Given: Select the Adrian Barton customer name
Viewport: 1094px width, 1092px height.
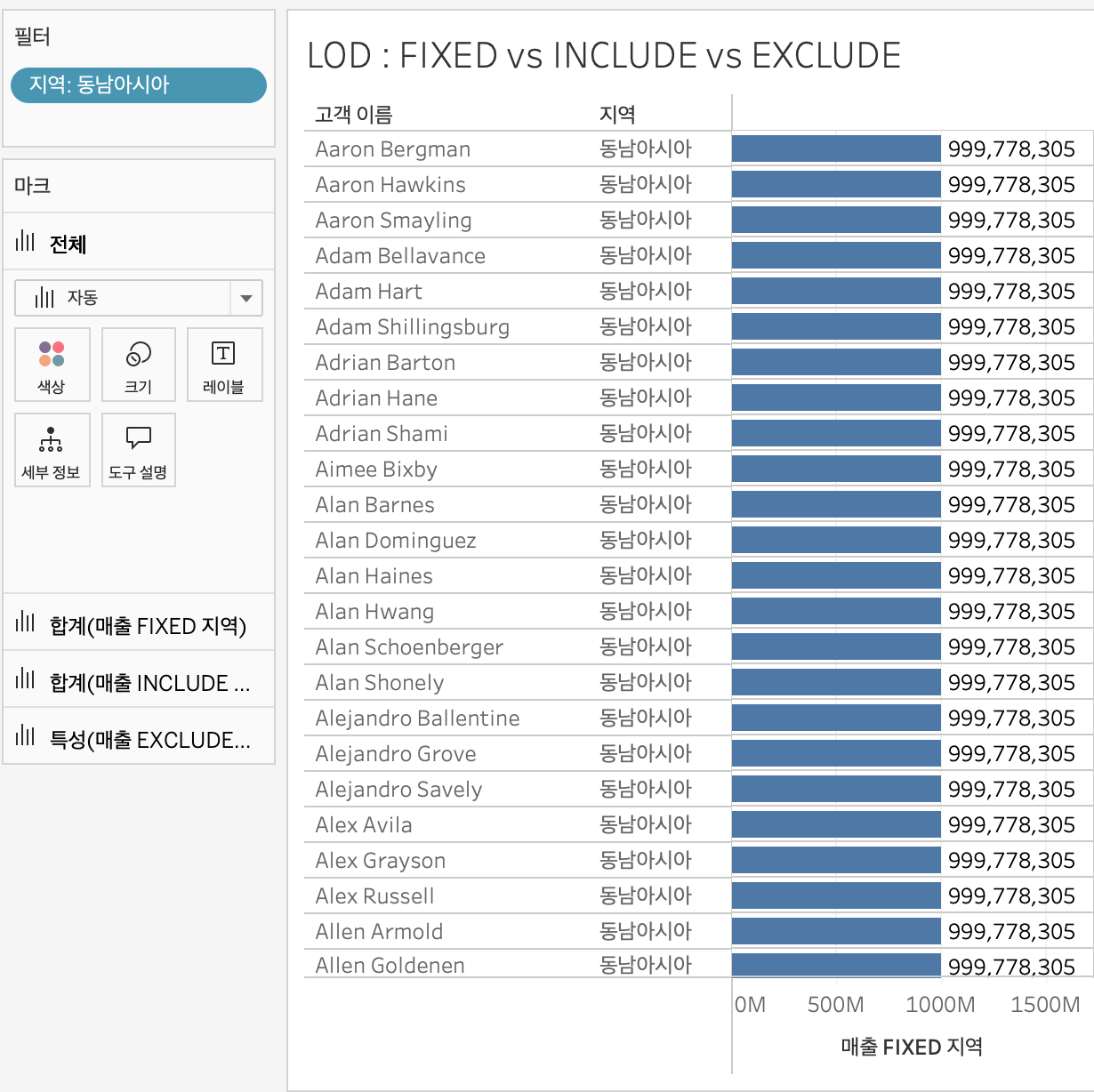Looking at the screenshot, I should [385, 363].
